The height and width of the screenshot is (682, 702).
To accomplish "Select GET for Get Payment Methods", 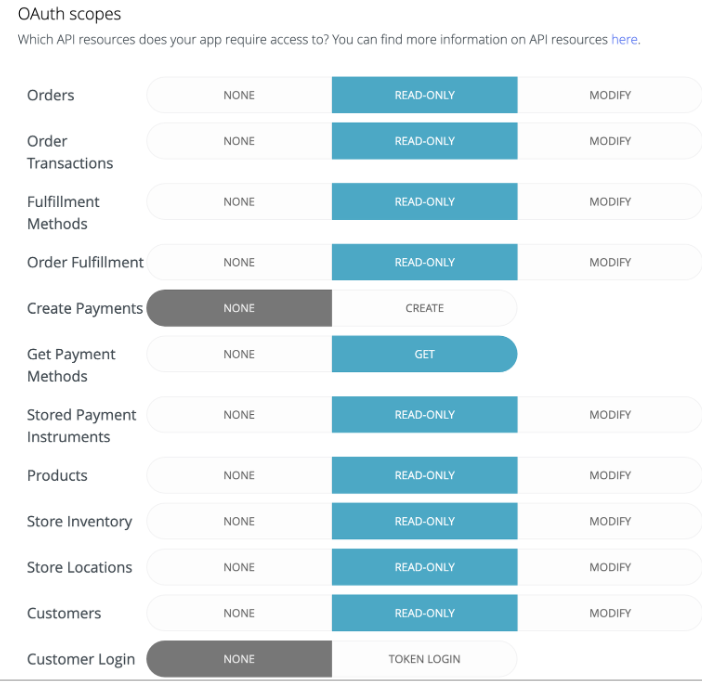I will tap(424, 354).
